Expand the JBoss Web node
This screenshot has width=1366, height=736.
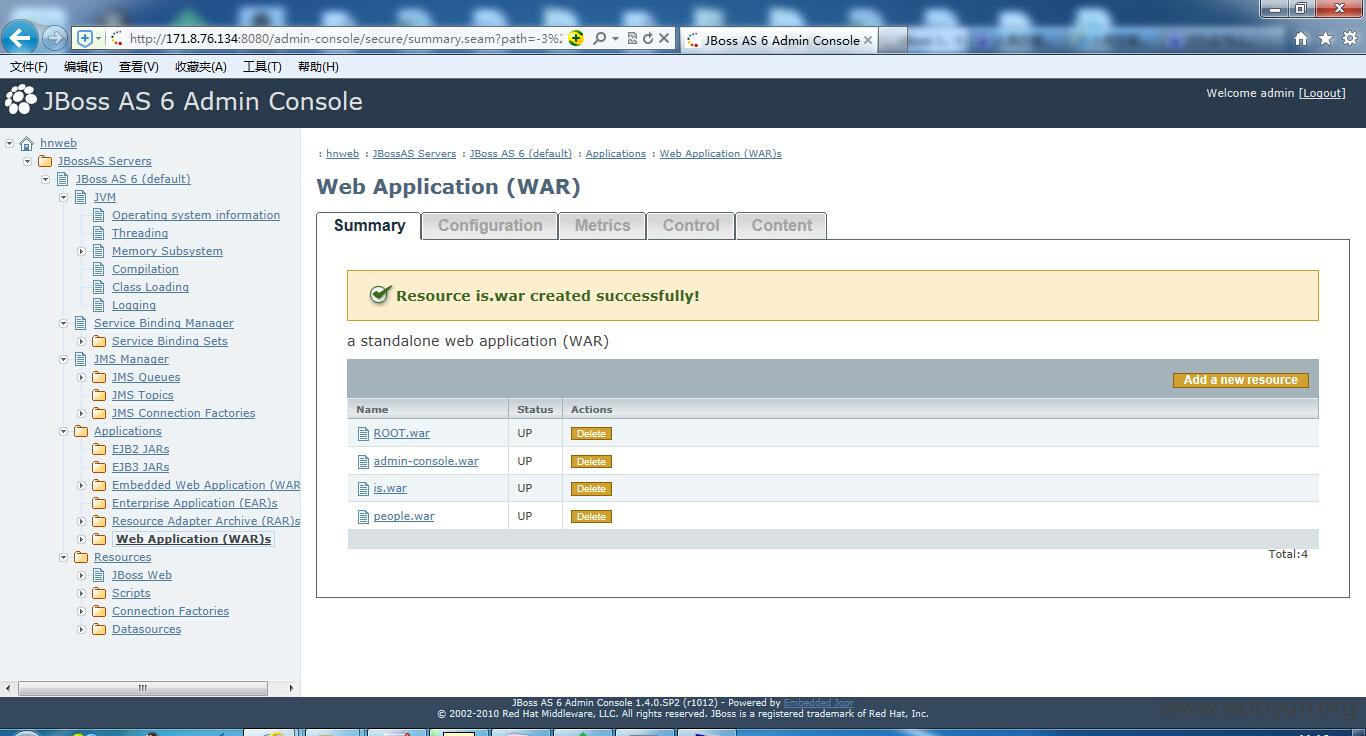coord(82,575)
